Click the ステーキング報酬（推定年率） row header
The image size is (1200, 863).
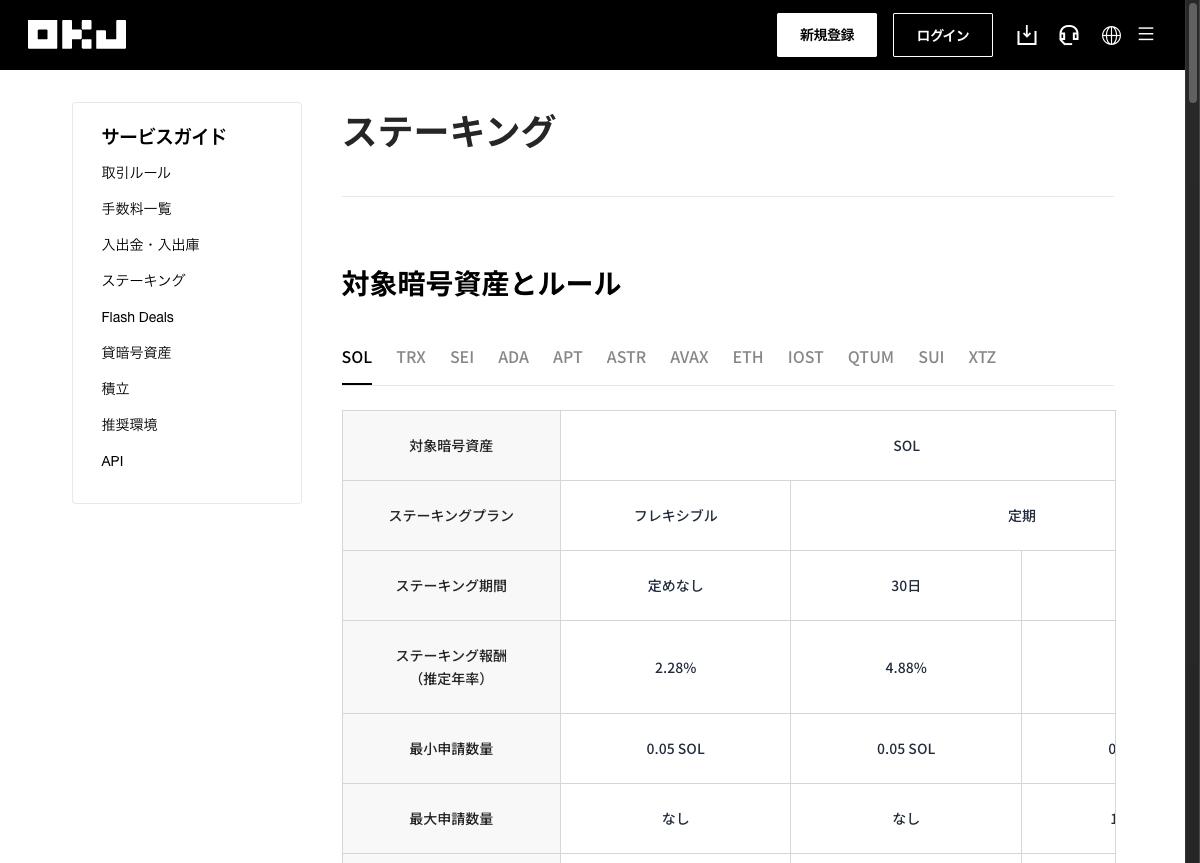451,667
